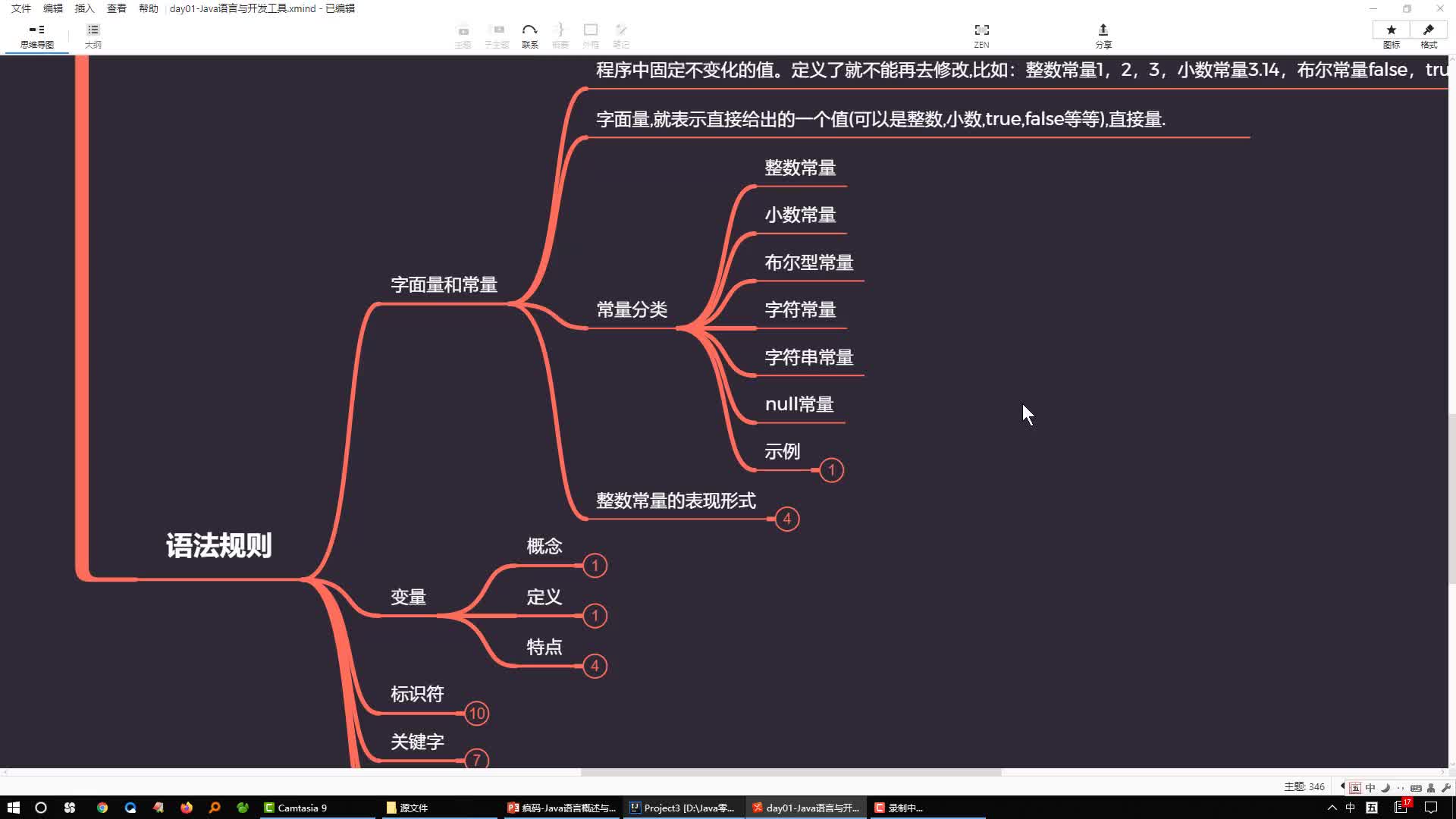Expand the 特点 node's 4 children
This screenshot has height=819, width=1456.
click(x=595, y=666)
